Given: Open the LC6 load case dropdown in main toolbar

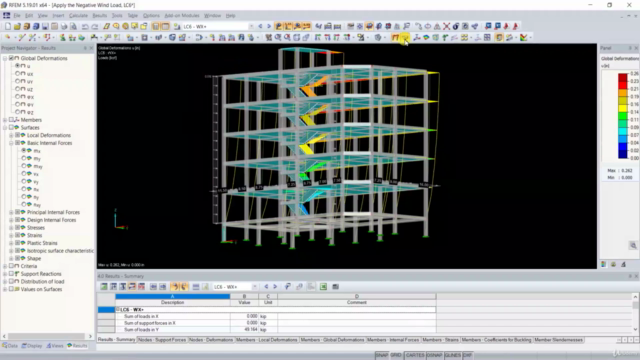Looking at the screenshot, I should pyautogui.click(x=251, y=27).
